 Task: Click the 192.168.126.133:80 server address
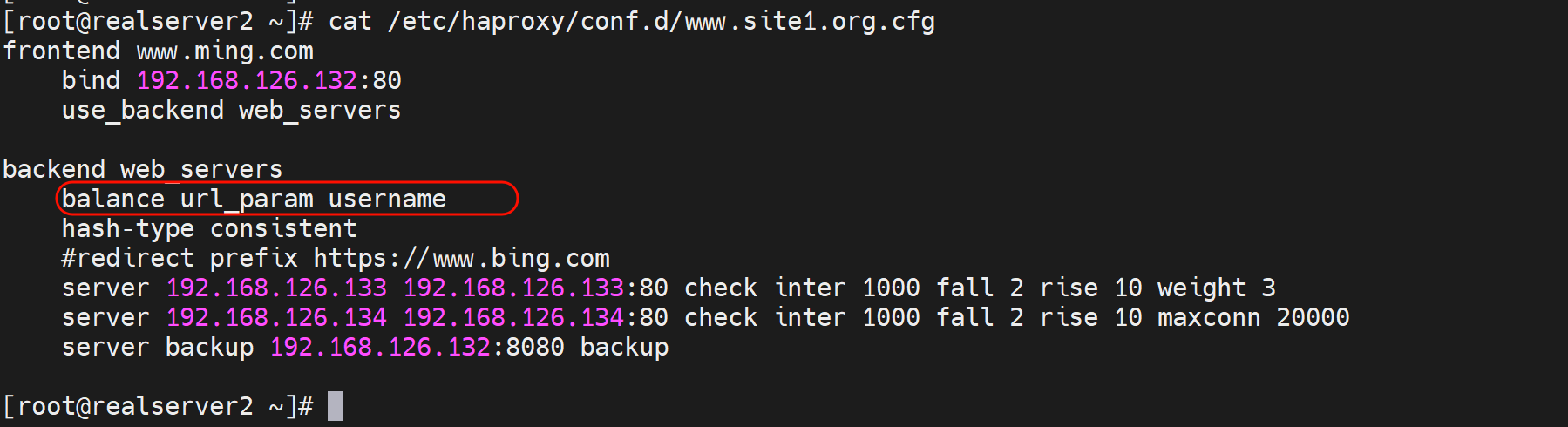coord(535,288)
